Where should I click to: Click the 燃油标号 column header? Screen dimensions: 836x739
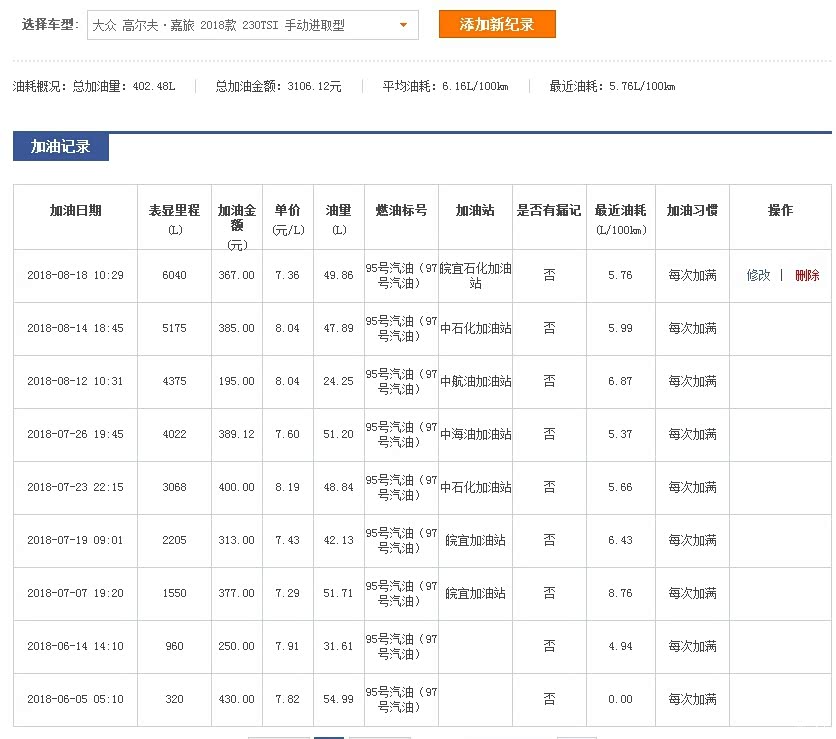click(x=401, y=211)
